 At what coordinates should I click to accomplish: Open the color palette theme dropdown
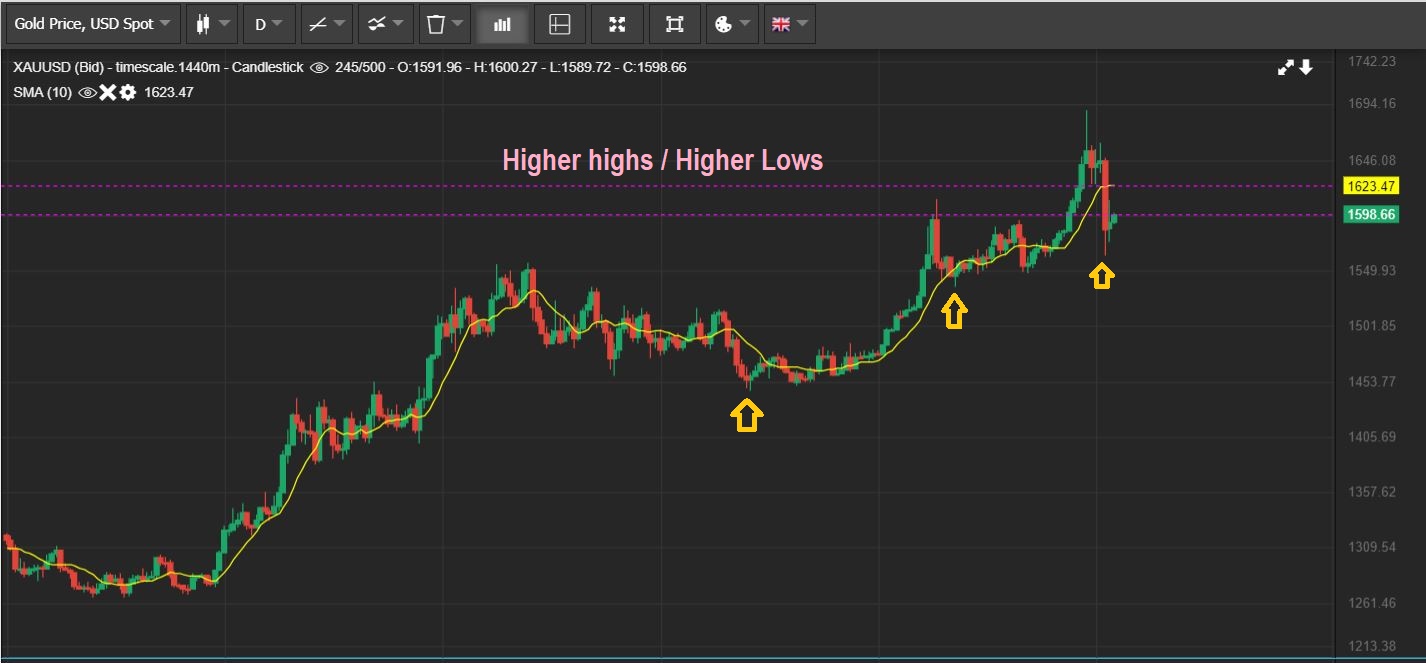click(731, 24)
